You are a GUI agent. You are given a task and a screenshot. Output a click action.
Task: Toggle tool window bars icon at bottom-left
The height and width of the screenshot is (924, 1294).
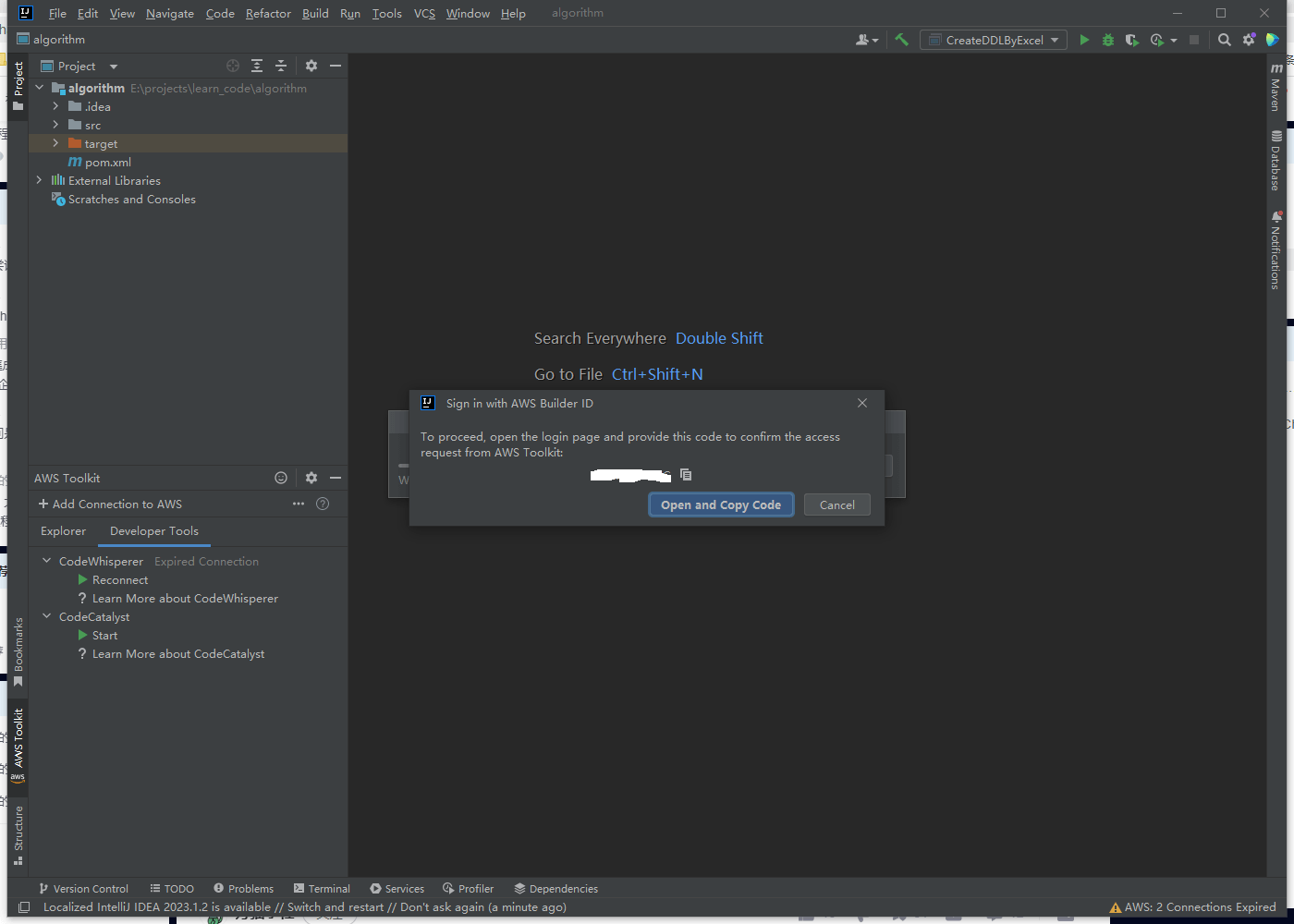24,907
